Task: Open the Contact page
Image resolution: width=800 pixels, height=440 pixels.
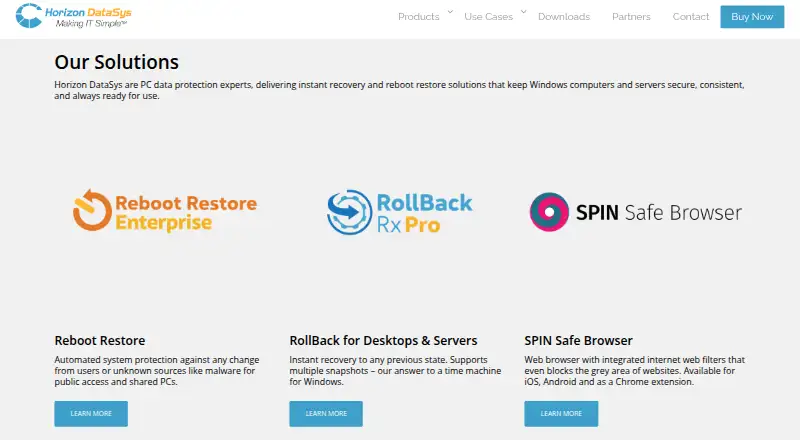Action: [x=691, y=17]
